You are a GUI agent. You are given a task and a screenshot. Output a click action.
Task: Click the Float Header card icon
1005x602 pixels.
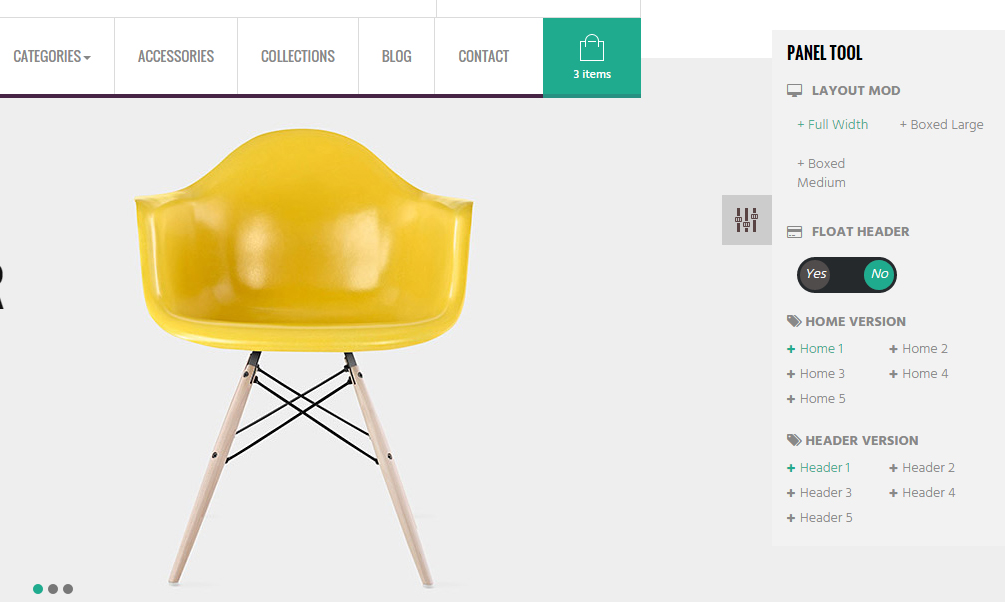click(794, 232)
